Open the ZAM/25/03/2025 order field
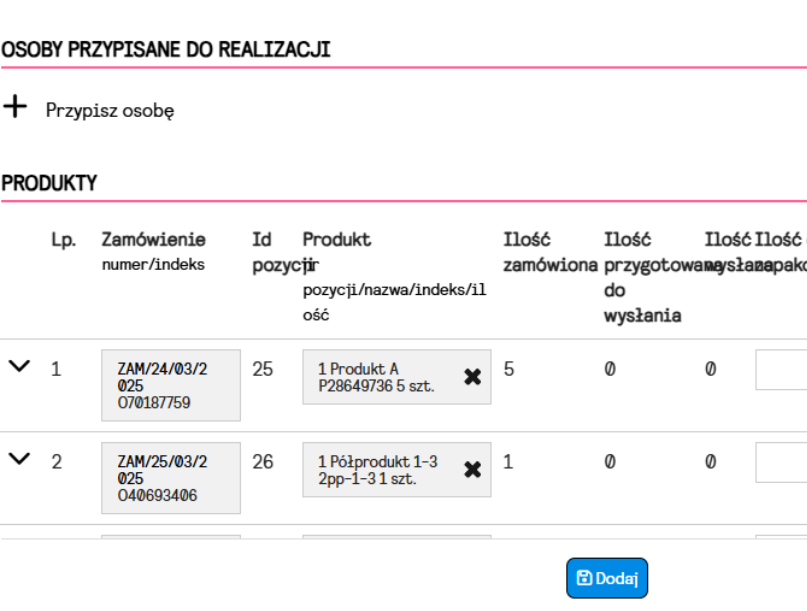Viewport: 807px width, 611px height. pyautogui.click(x=171, y=478)
